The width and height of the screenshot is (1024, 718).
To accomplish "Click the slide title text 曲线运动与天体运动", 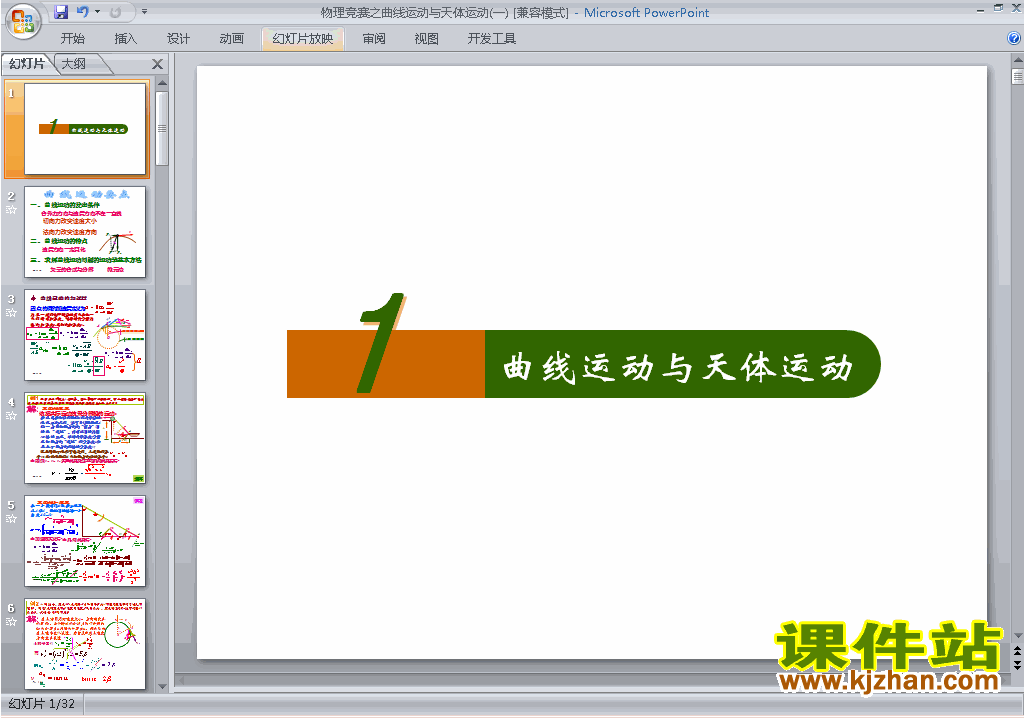I will [678, 368].
